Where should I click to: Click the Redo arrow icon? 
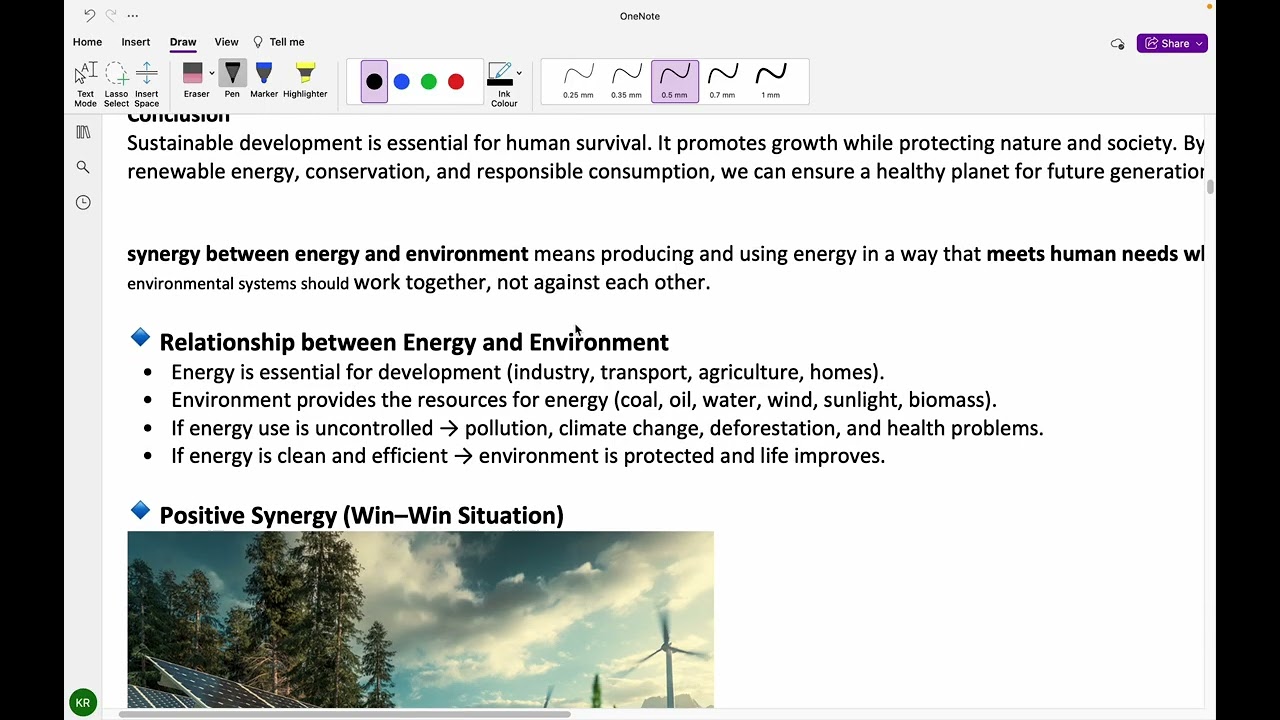point(110,16)
